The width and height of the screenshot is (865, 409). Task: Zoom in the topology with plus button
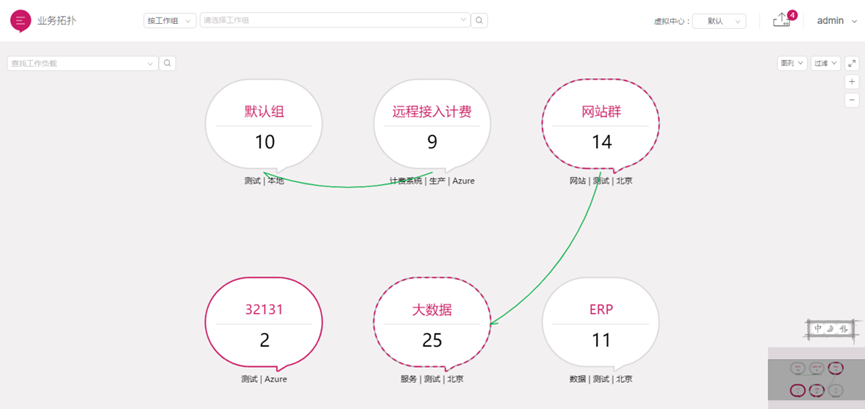(852, 82)
